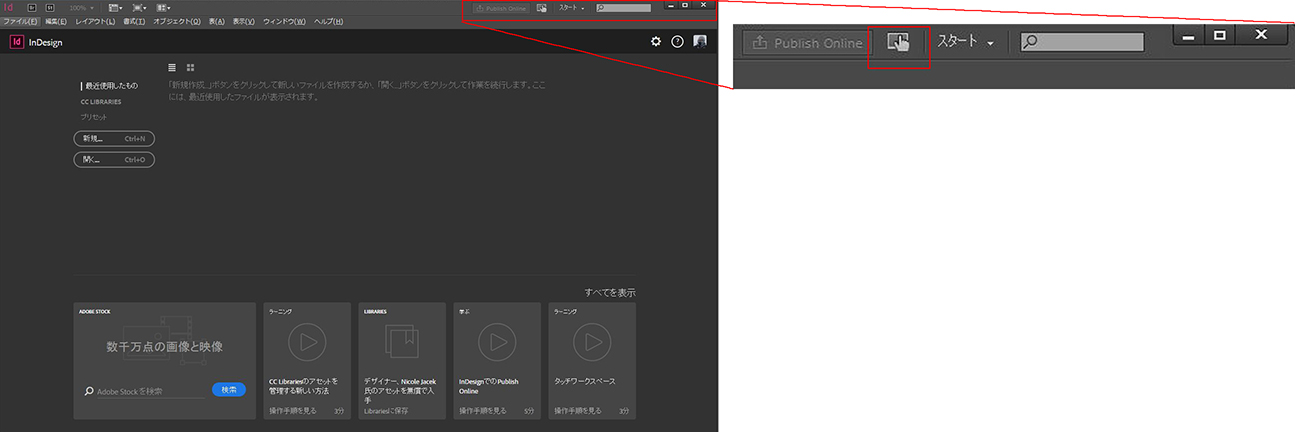This screenshot has width=1295, height=432.
Task: Open settings with the gear icon
Action: (x=656, y=41)
